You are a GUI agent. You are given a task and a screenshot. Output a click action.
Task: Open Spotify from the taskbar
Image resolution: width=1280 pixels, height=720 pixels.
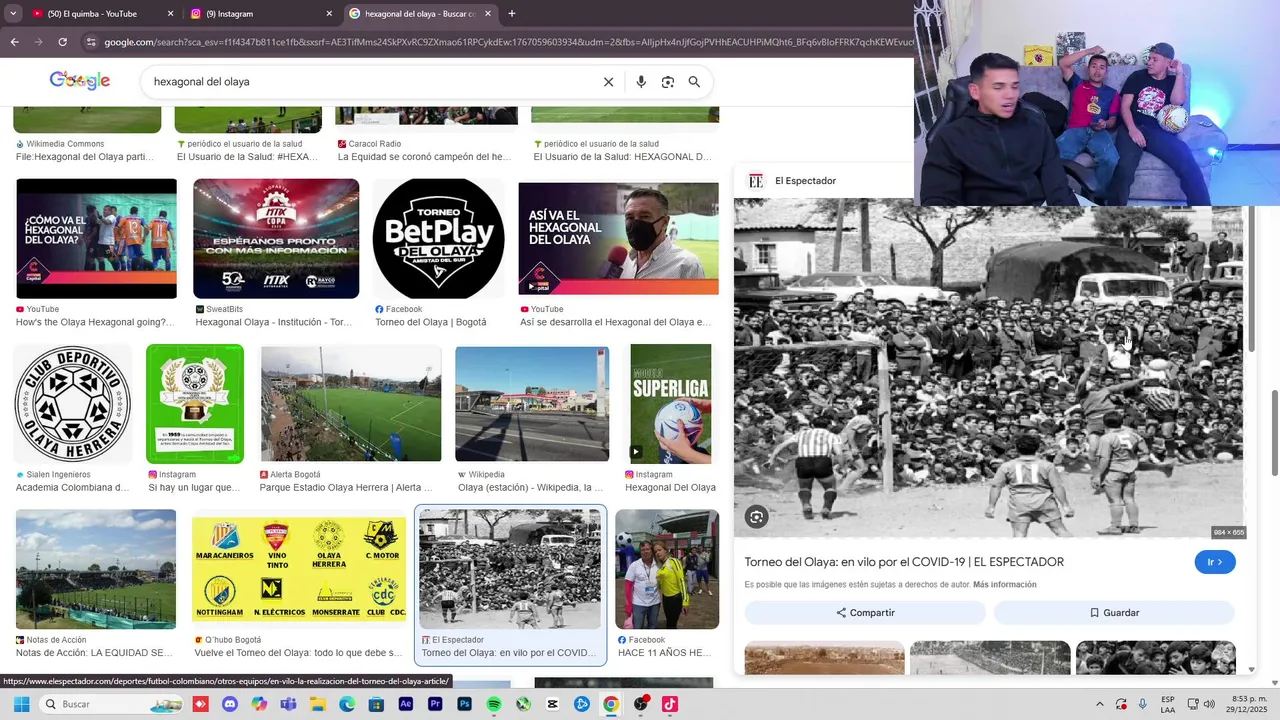pyautogui.click(x=494, y=704)
